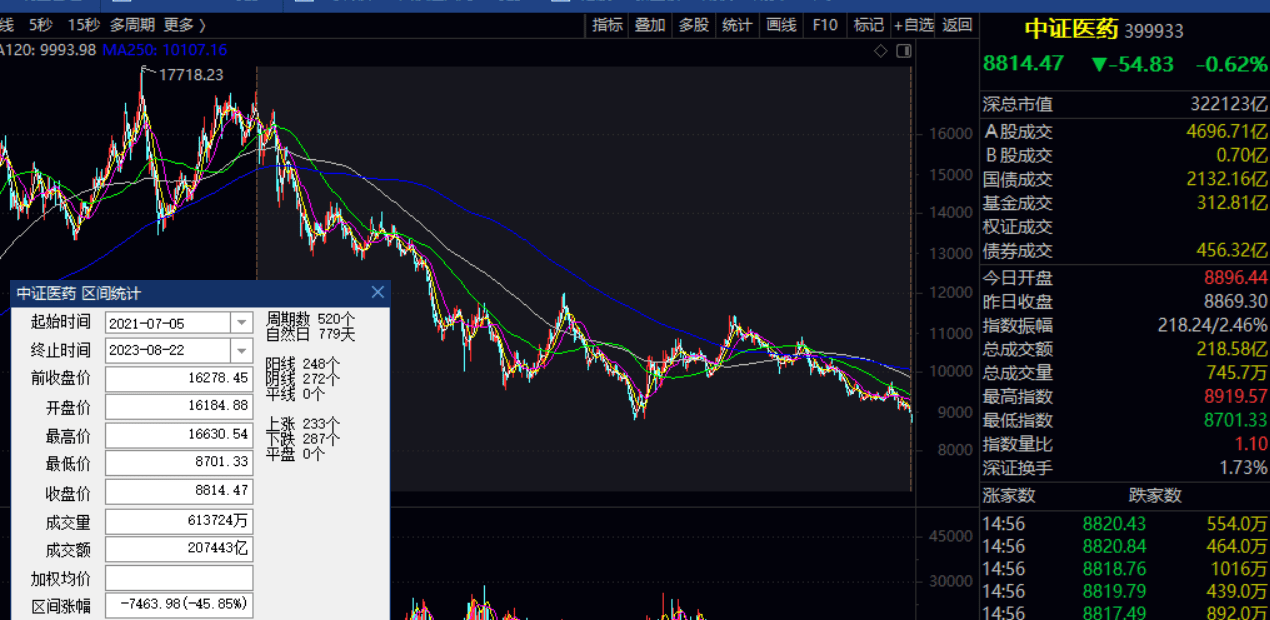Switch to 多股 multi-stock view
The image size is (1270, 620).
[x=693, y=25]
